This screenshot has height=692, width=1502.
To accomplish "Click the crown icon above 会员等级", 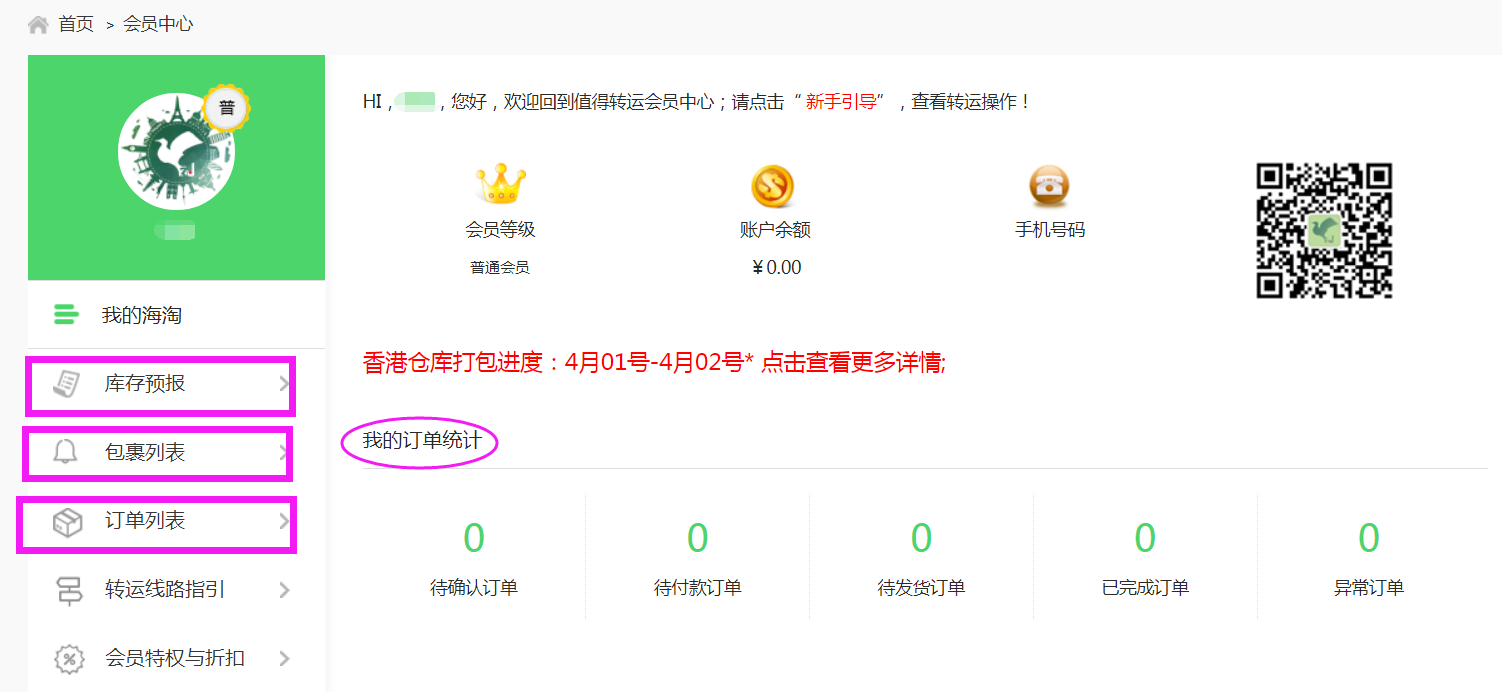I will pos(499,186).
